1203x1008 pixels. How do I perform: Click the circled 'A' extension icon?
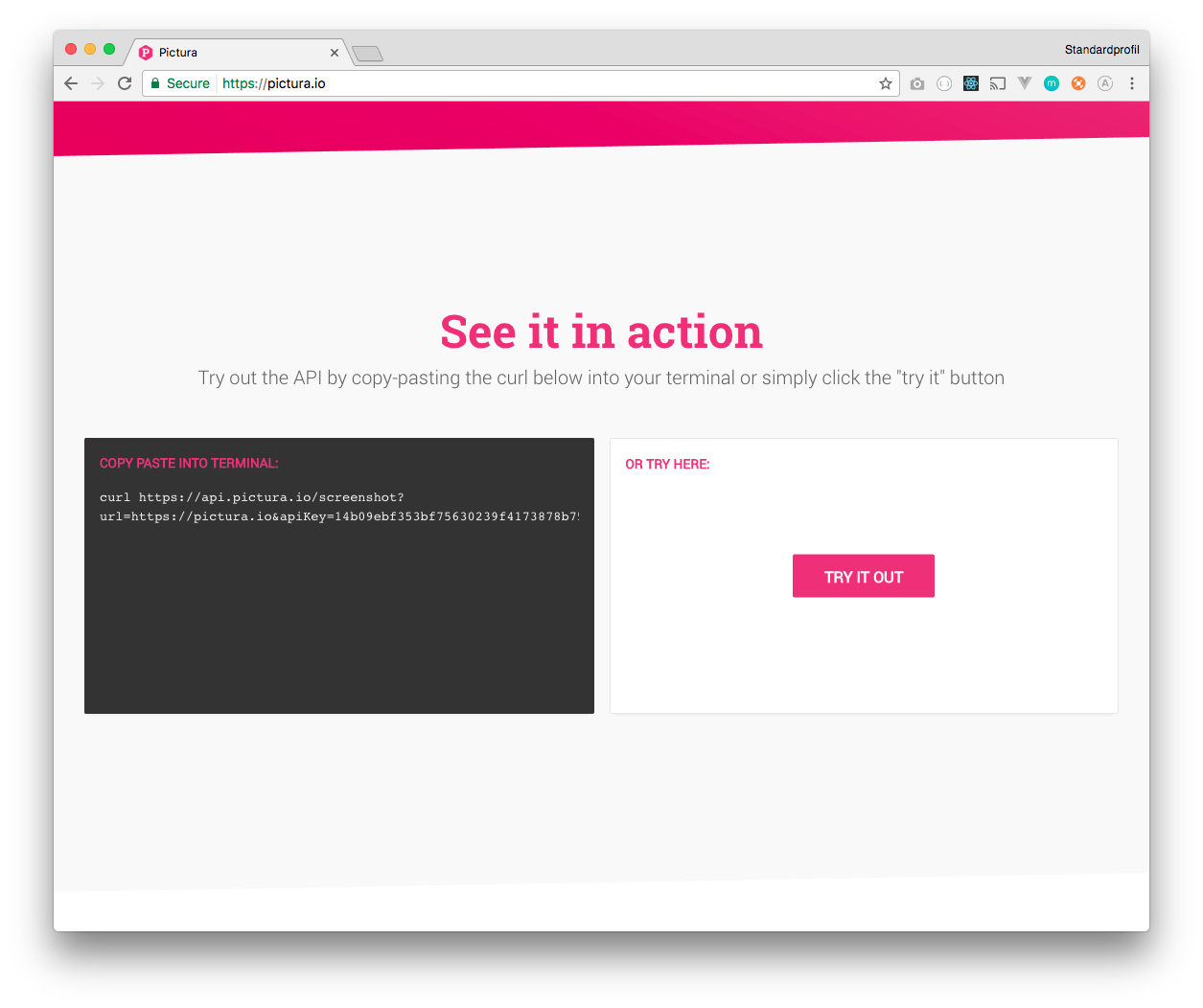1105,83
